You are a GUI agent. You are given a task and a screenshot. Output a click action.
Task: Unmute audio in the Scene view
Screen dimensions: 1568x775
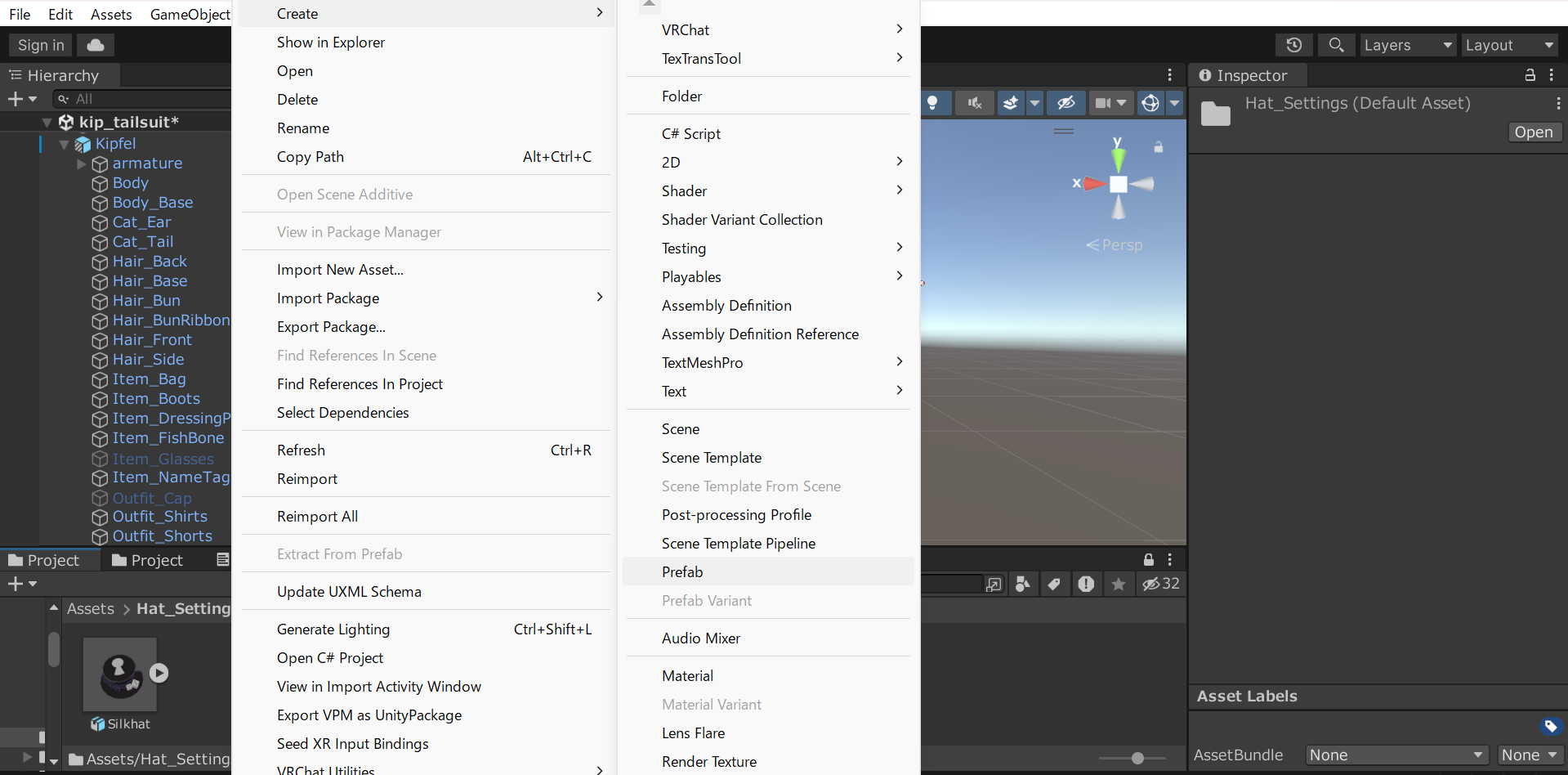tap(974, 103)
